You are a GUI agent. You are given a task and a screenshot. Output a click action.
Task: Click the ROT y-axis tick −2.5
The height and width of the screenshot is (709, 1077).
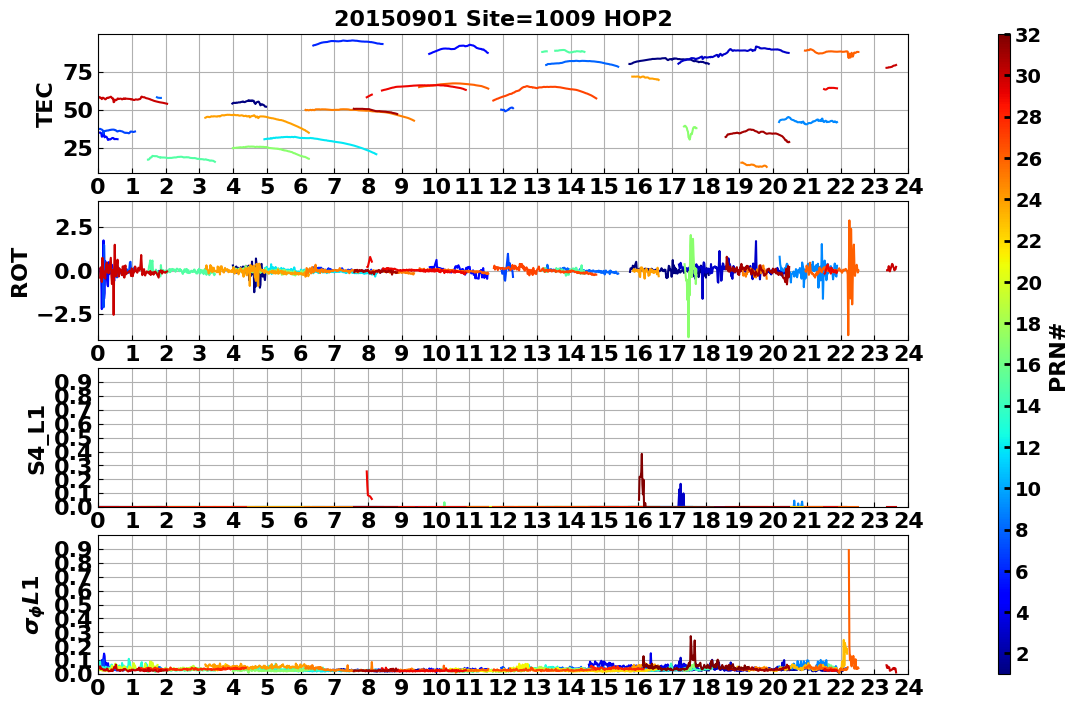coord(65,315)
